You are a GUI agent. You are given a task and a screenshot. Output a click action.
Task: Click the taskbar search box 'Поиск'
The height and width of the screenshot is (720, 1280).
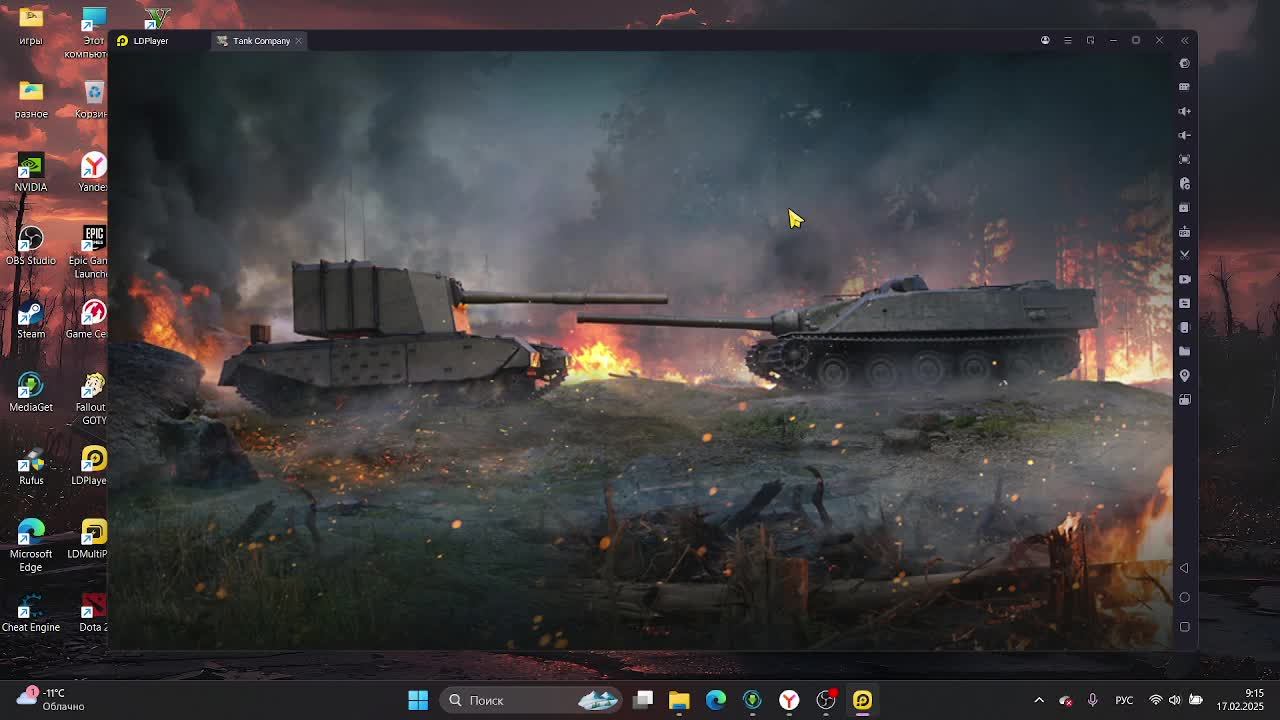(x=533, y=700)
